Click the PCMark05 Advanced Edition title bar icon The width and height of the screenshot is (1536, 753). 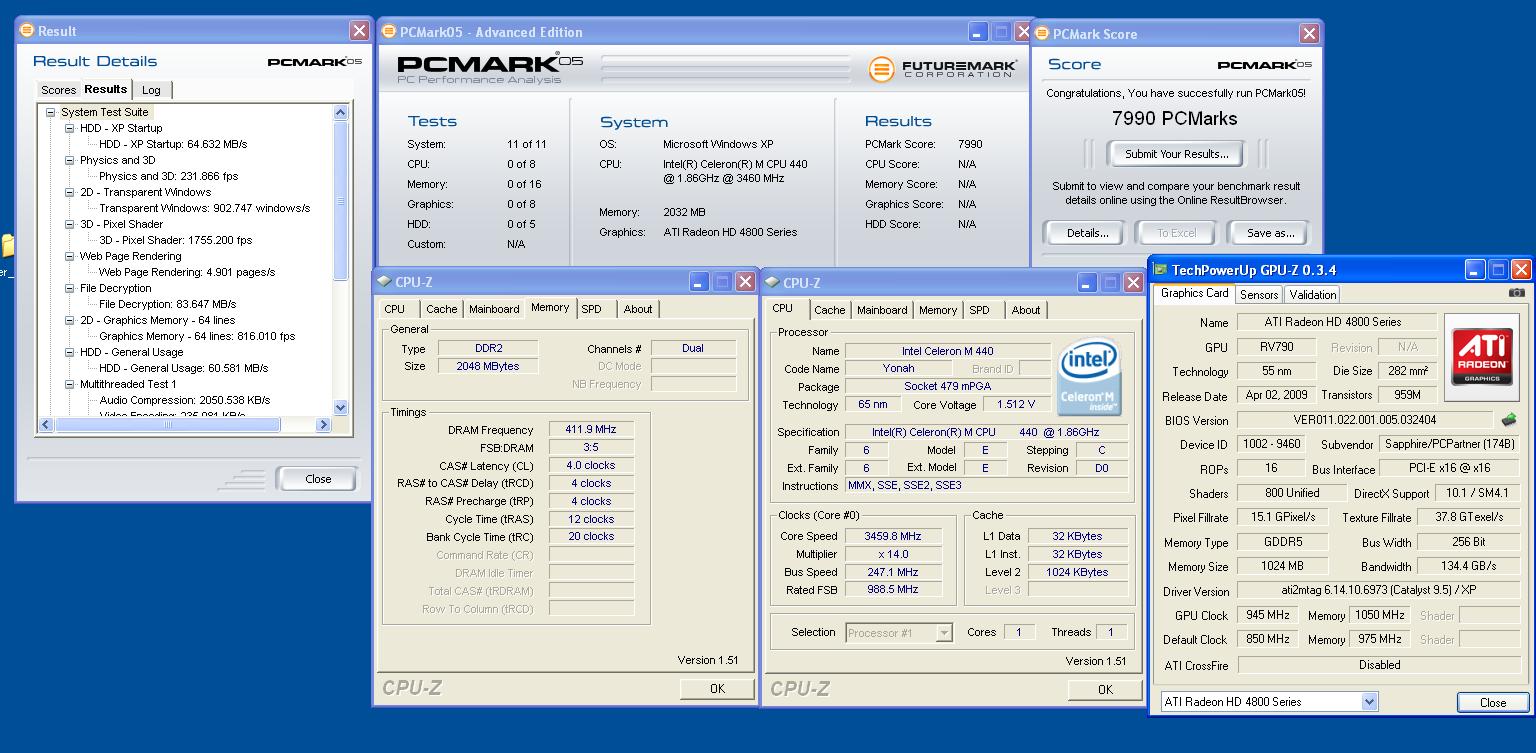(x=389, y=32)
